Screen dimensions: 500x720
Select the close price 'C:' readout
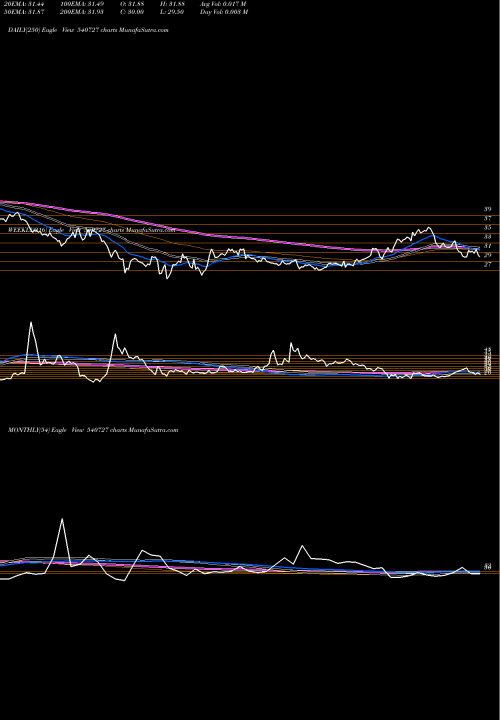130,12
